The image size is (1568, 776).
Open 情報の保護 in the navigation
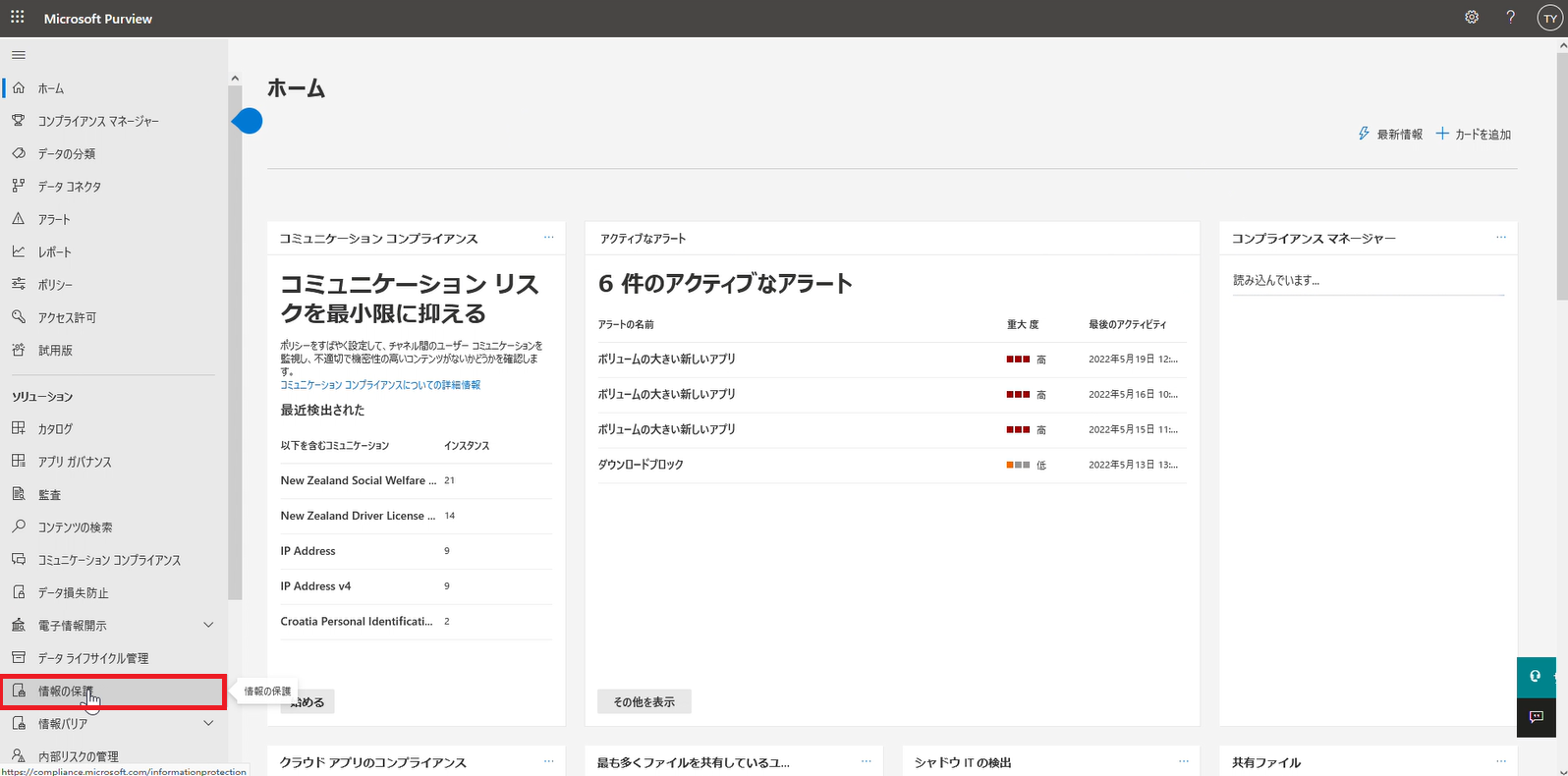pos(114,692)
